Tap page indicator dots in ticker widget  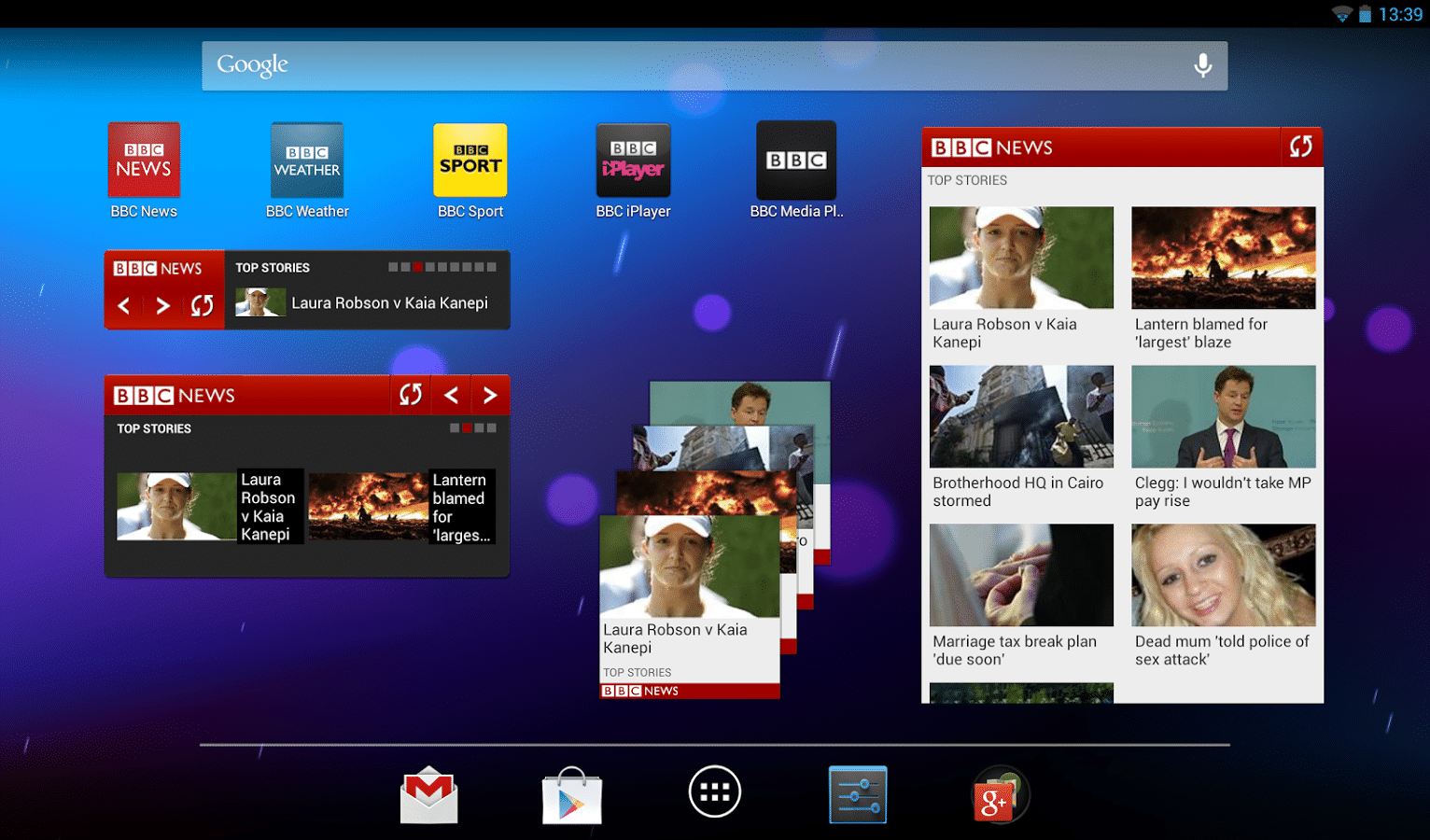point(442,267)
